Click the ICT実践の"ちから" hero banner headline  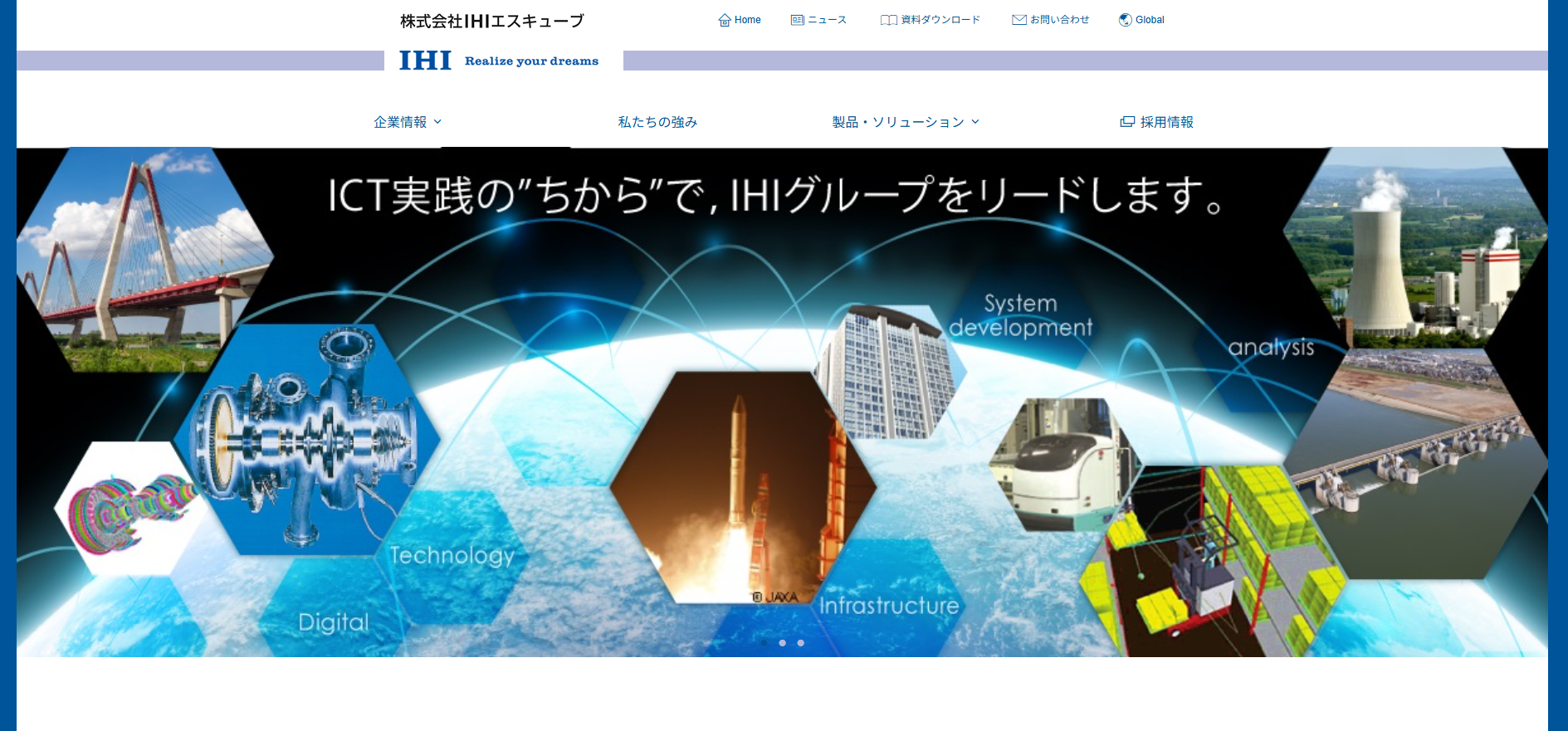774,196
